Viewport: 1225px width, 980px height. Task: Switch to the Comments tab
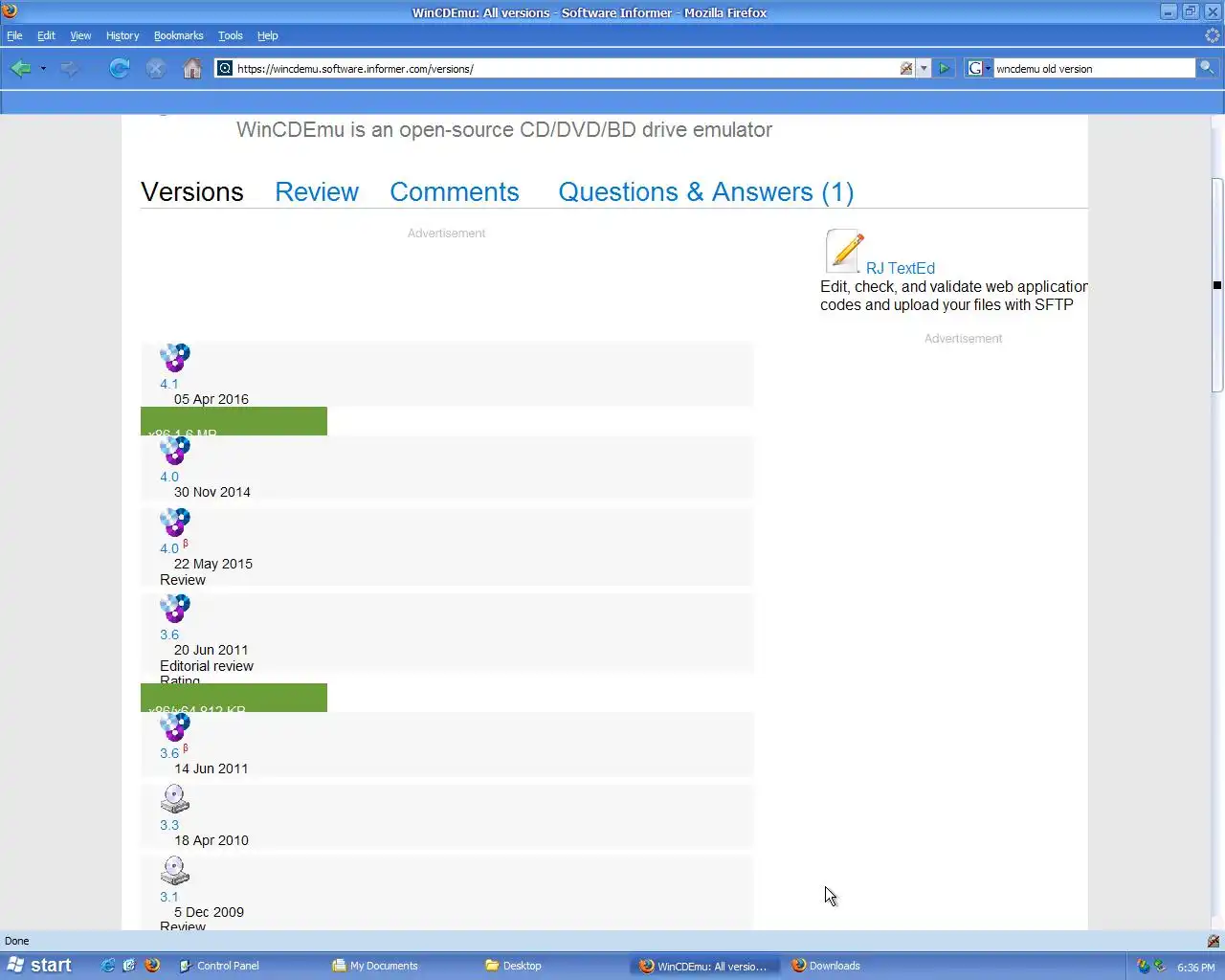(455, 191)
